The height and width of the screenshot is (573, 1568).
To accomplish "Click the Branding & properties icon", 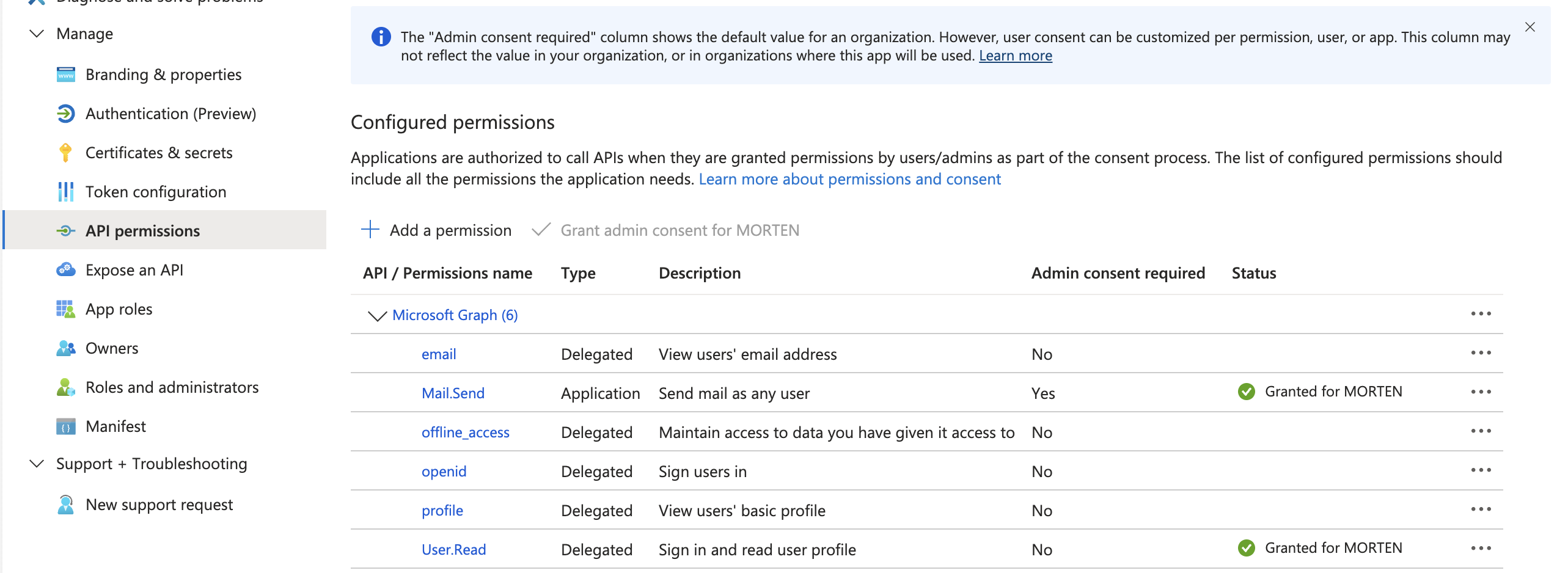I will (65, 75).
